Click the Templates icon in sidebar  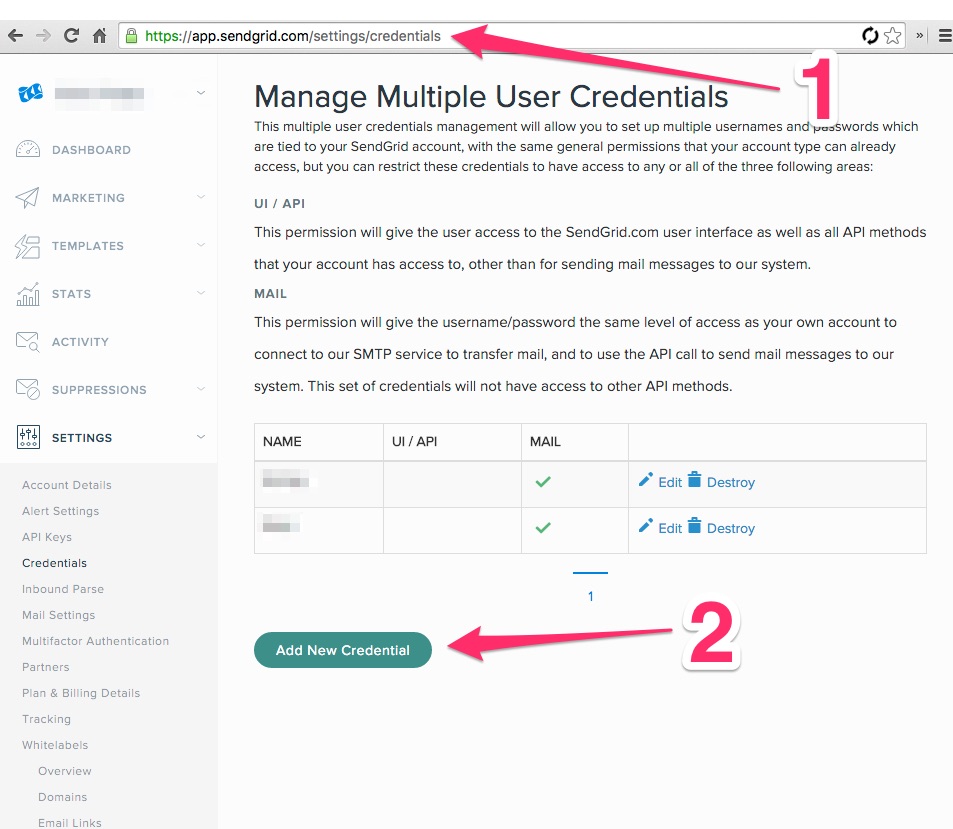(x=27, y=246)
